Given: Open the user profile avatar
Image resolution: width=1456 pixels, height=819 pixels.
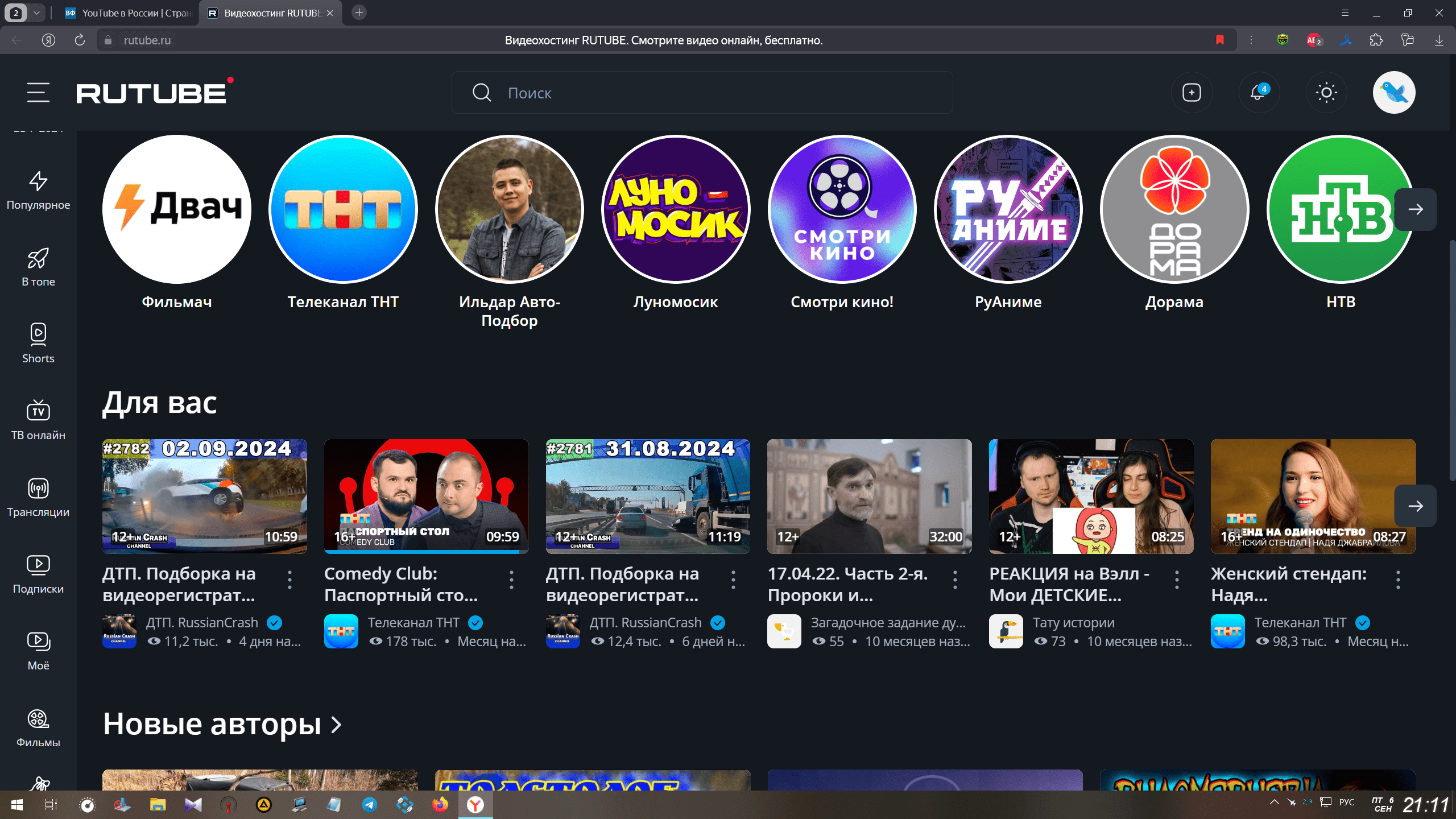Looking at the screenshot, I should pyautogui.click(x=1393, y=92).
